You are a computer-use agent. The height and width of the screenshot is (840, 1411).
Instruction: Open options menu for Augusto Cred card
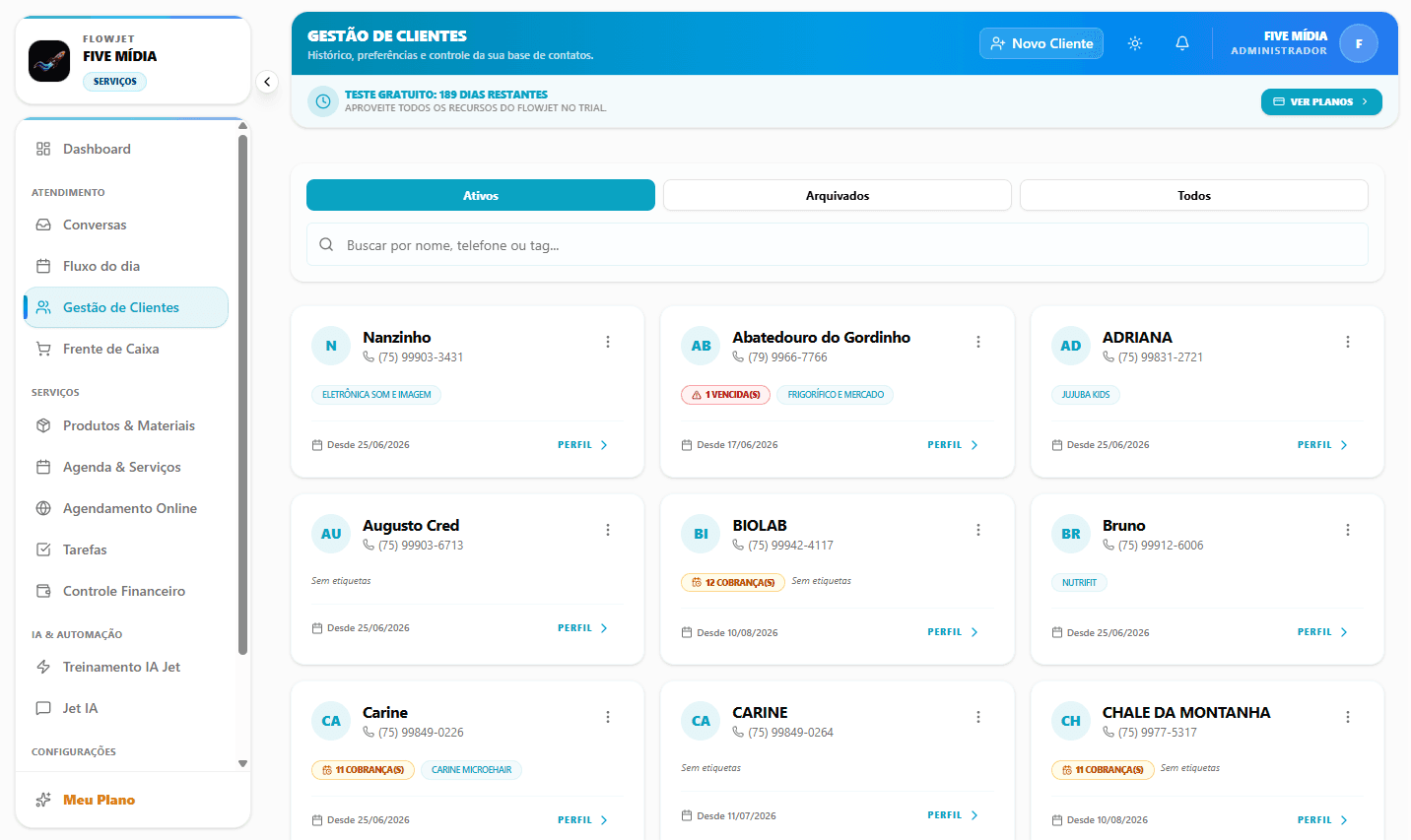coord(608,530)
